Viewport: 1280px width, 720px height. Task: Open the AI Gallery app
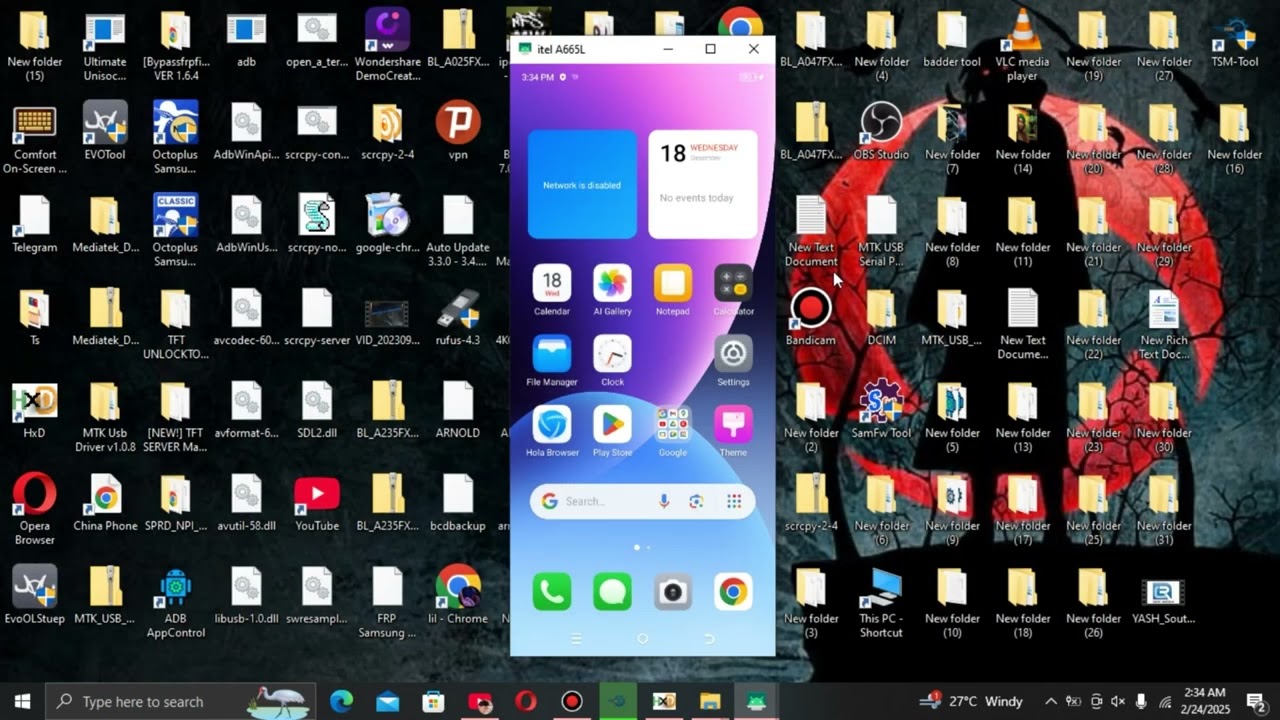point(612,284)
